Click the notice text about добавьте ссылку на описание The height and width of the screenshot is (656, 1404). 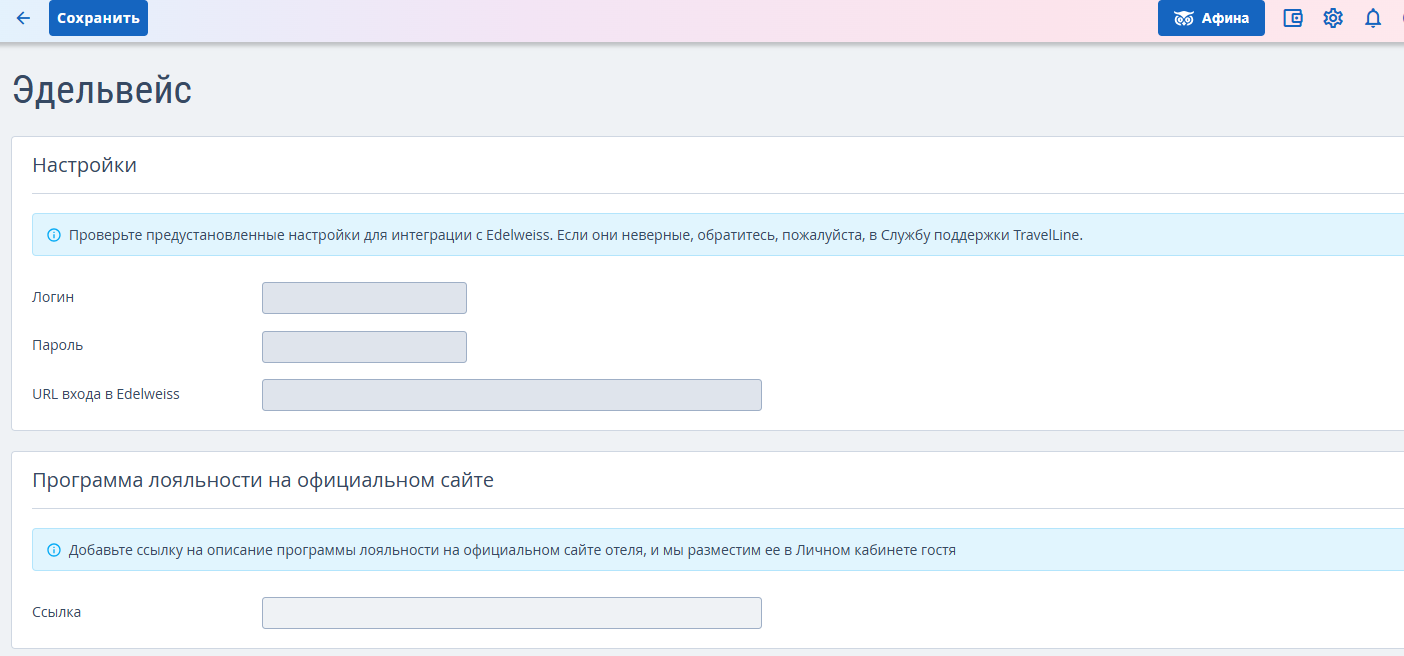[512, 550]
